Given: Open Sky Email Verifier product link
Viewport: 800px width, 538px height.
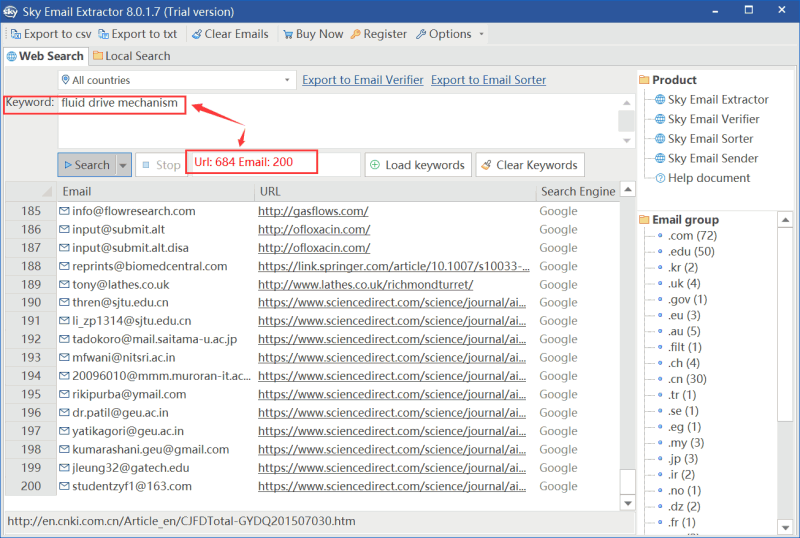Looking at the screenshot, I should tap(713, 119).
